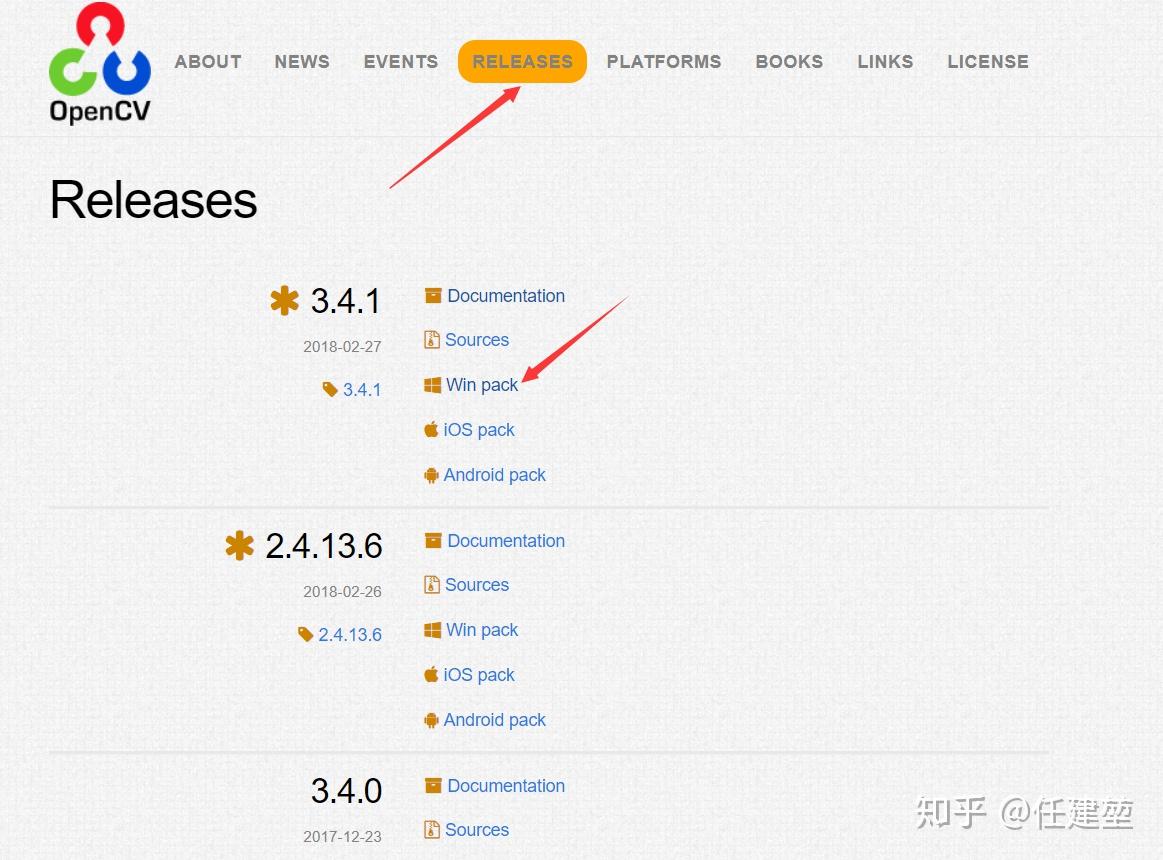Click the OpenCV logo
Viewport: 1163px width, 860px height.
(x=100, y=62)
